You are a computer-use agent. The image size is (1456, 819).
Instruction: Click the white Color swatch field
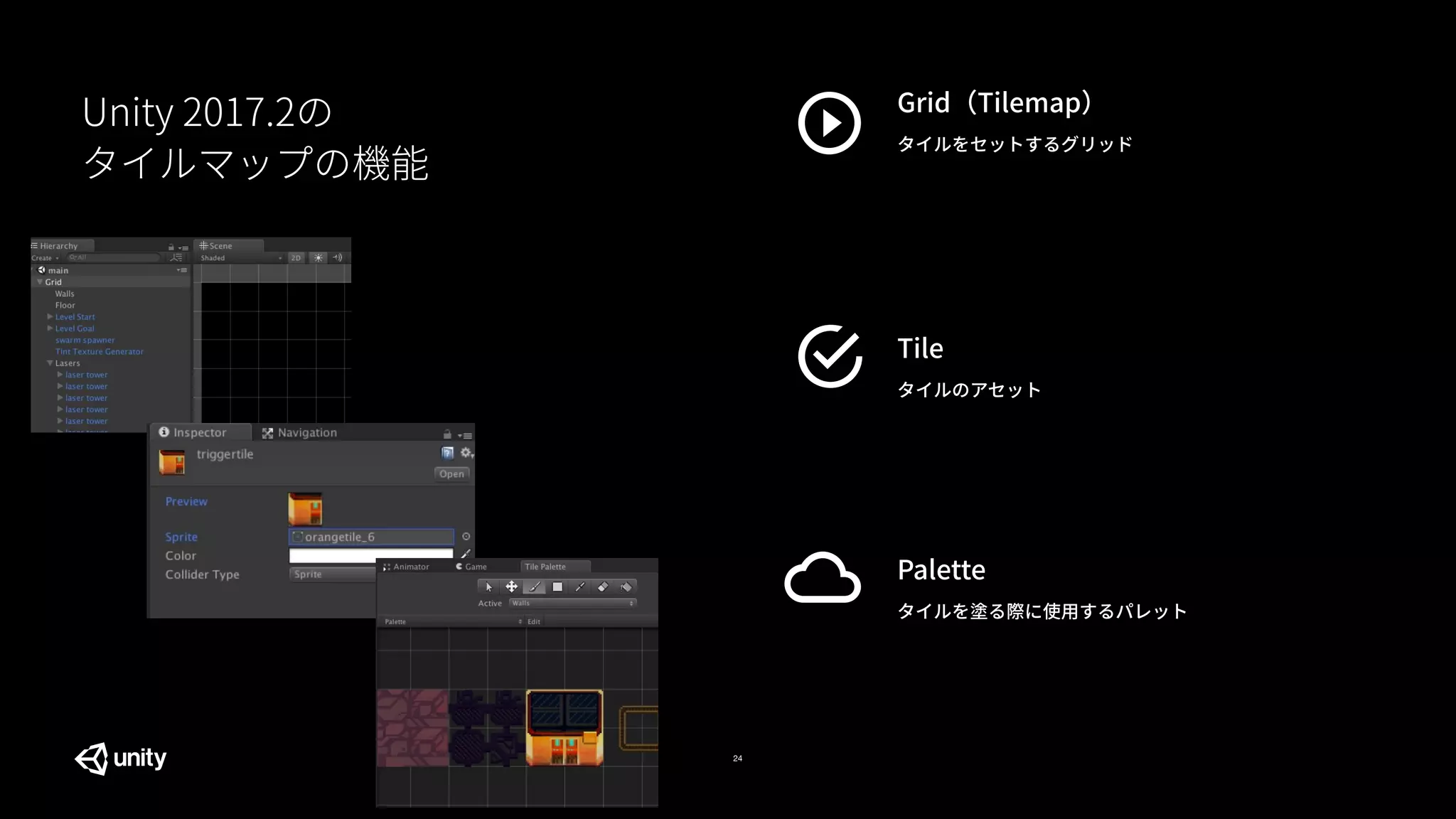pos(371,555)
